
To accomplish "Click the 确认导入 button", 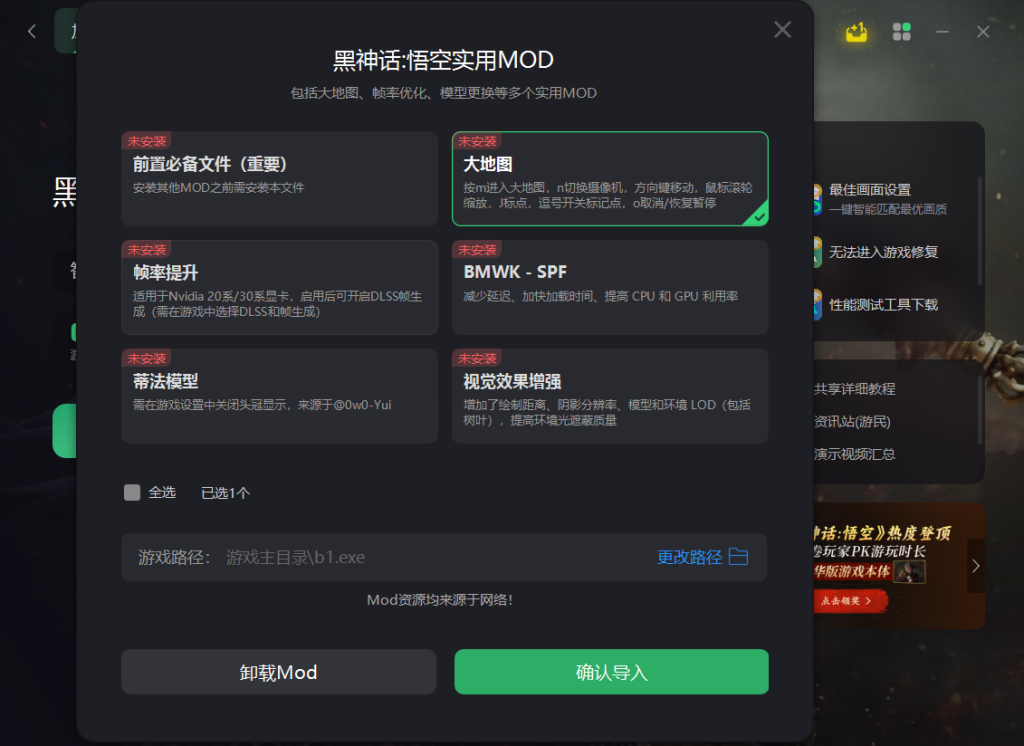I will 611,672.
